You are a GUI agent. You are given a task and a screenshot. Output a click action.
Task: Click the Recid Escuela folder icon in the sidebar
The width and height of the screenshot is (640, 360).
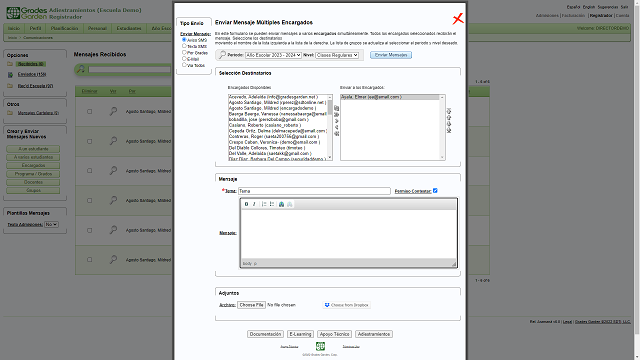click(10, 86)
